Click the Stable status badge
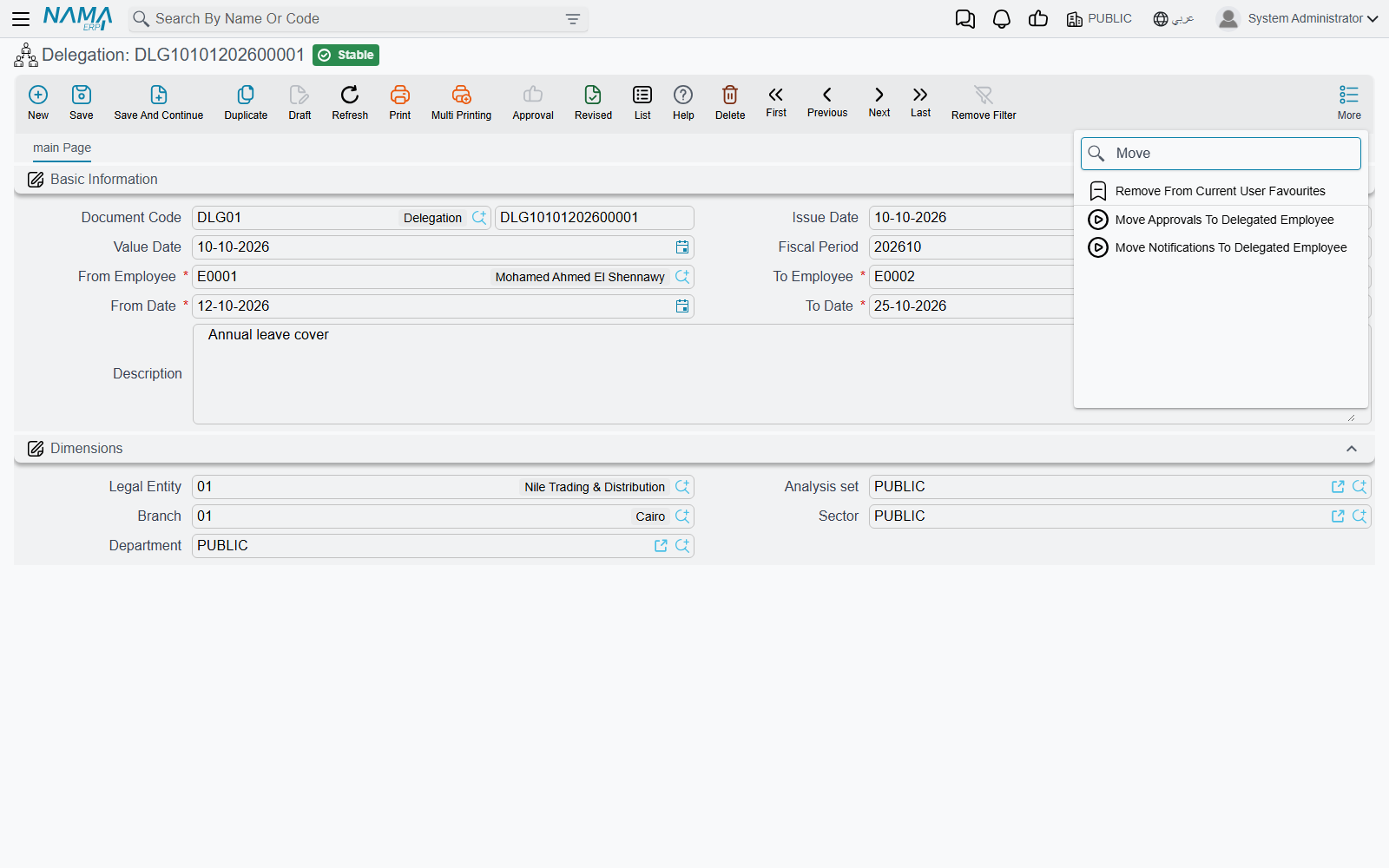Image resolution: width=1389 pixels, height=868 pixels. (x=346, y=56)
